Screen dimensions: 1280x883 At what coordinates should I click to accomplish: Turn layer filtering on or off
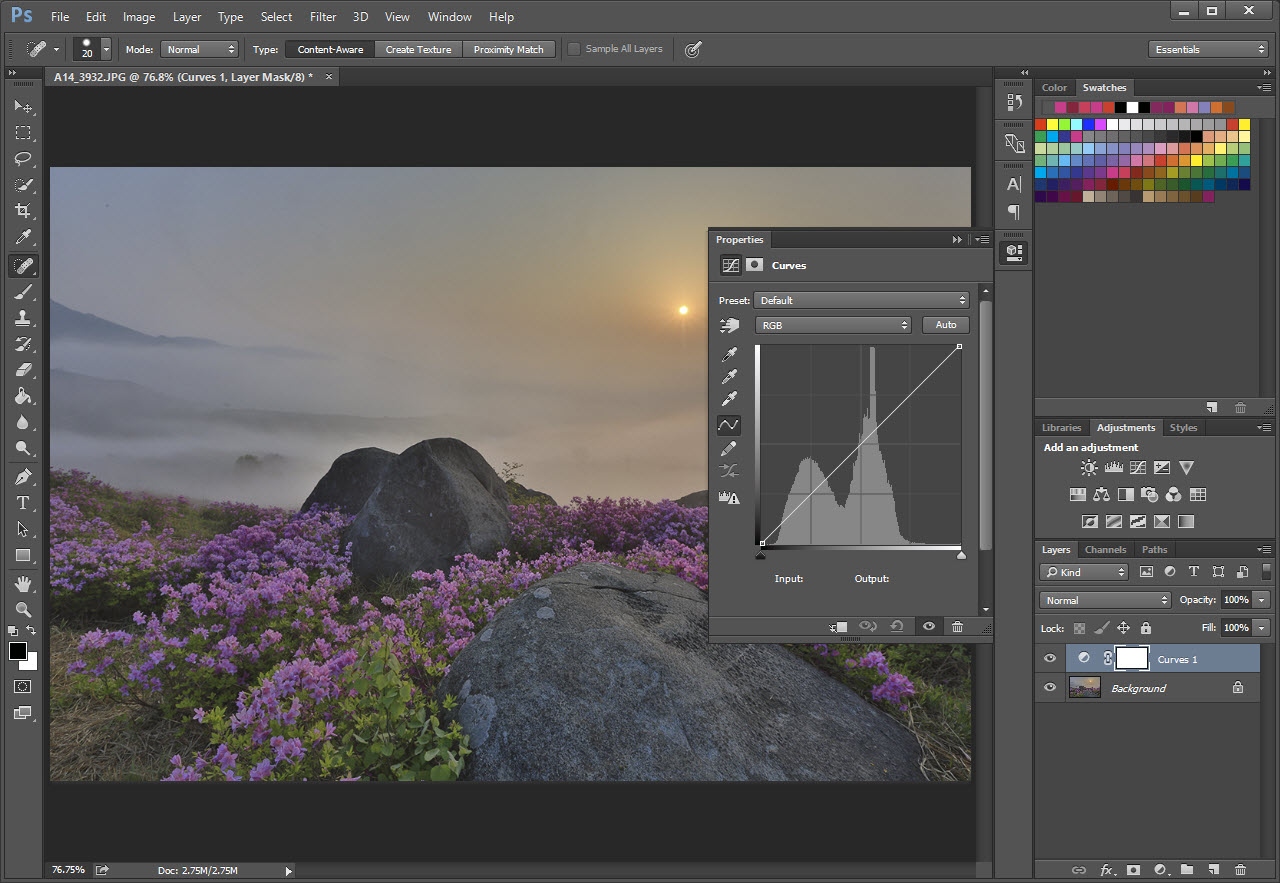tap(1267, 572)
